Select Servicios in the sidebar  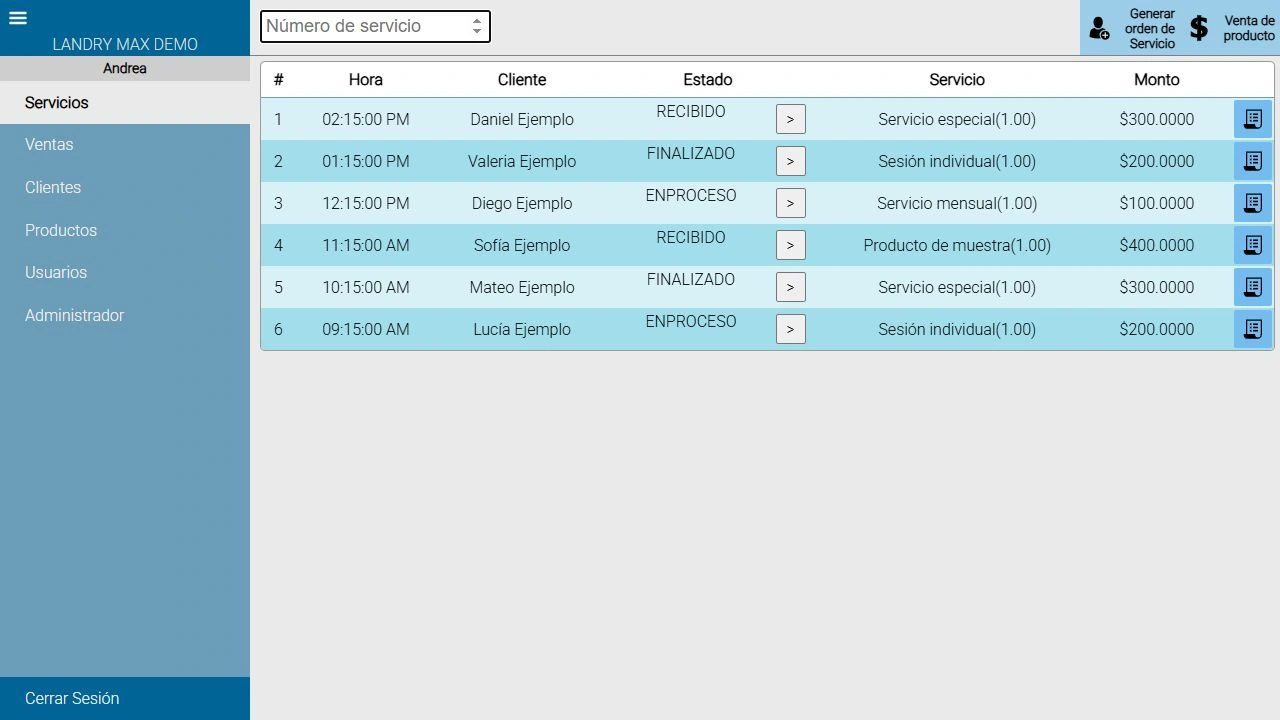pyautogui.click(x=125, y=102)
